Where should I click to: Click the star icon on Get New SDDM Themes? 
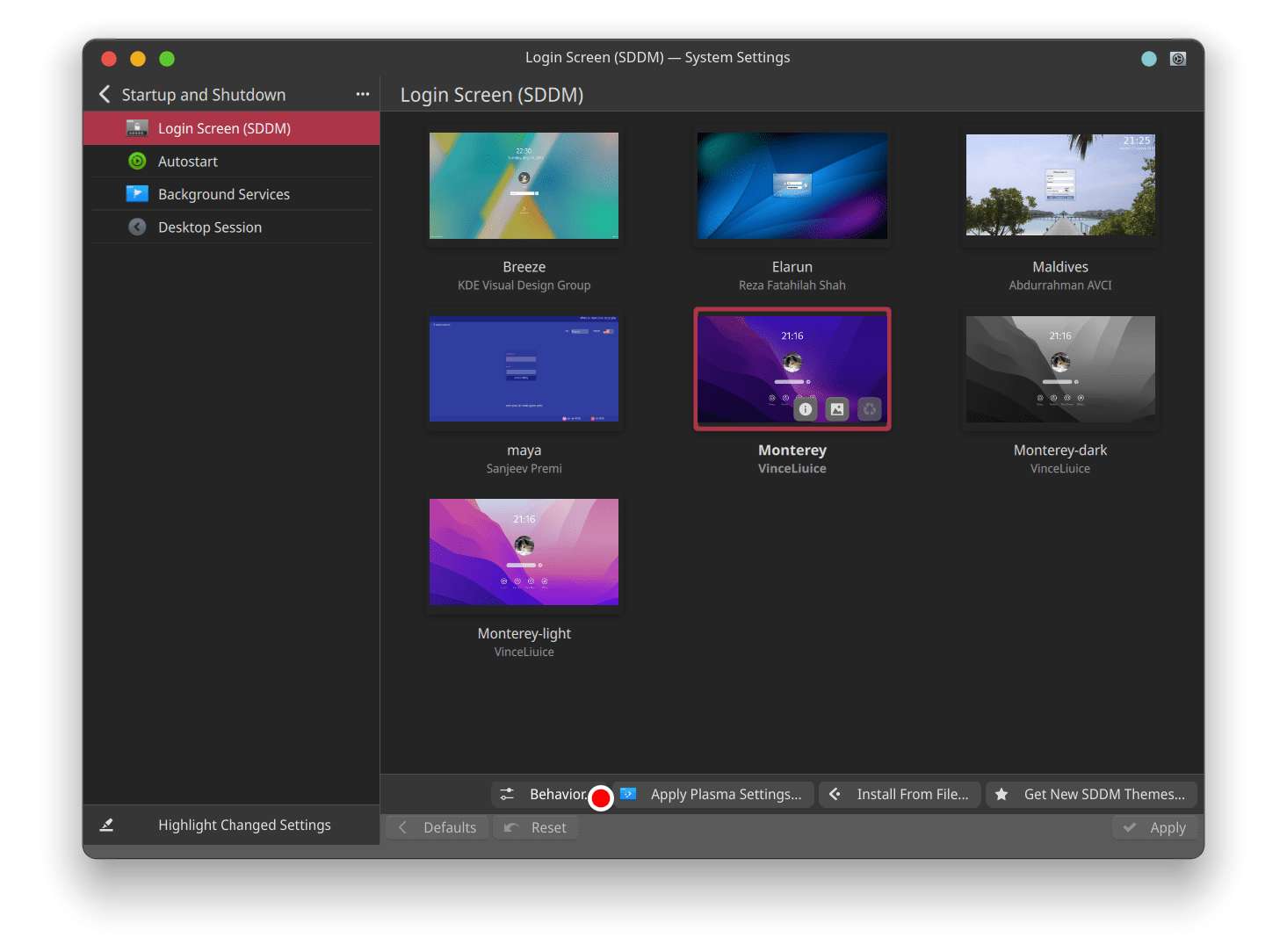pyautogui.click(x=1001, y=794)
